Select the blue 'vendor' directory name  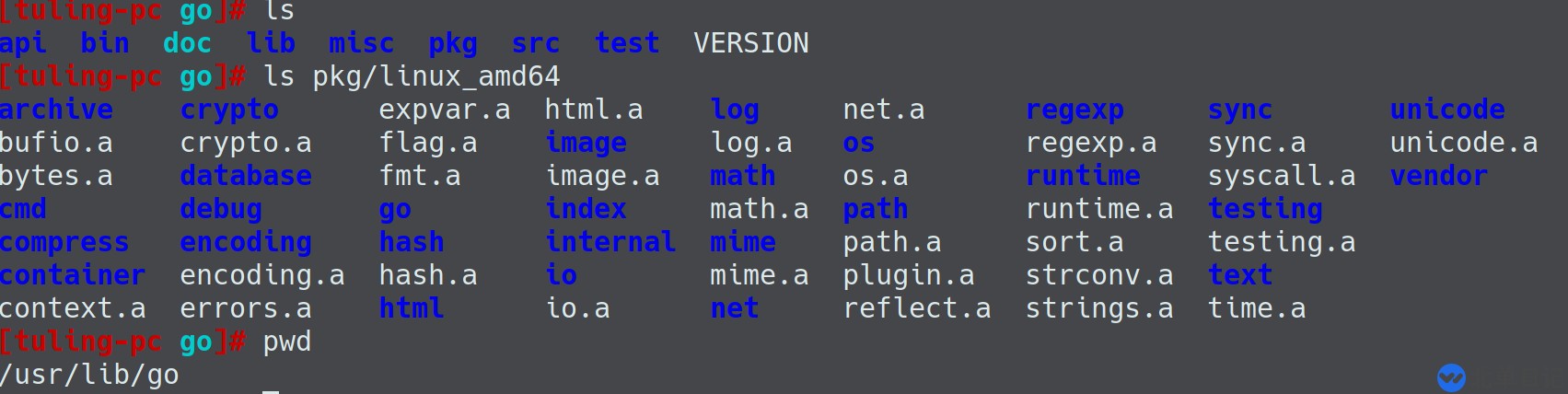[x=1438, y=176]
